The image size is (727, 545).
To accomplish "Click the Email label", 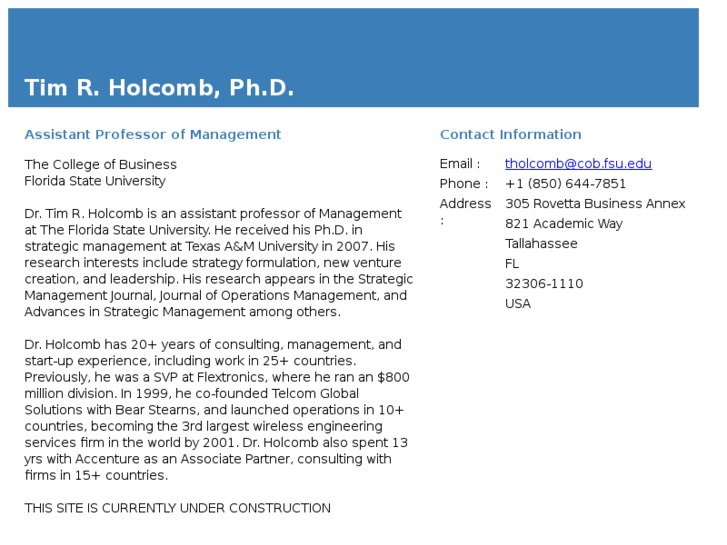I will 459,164.
